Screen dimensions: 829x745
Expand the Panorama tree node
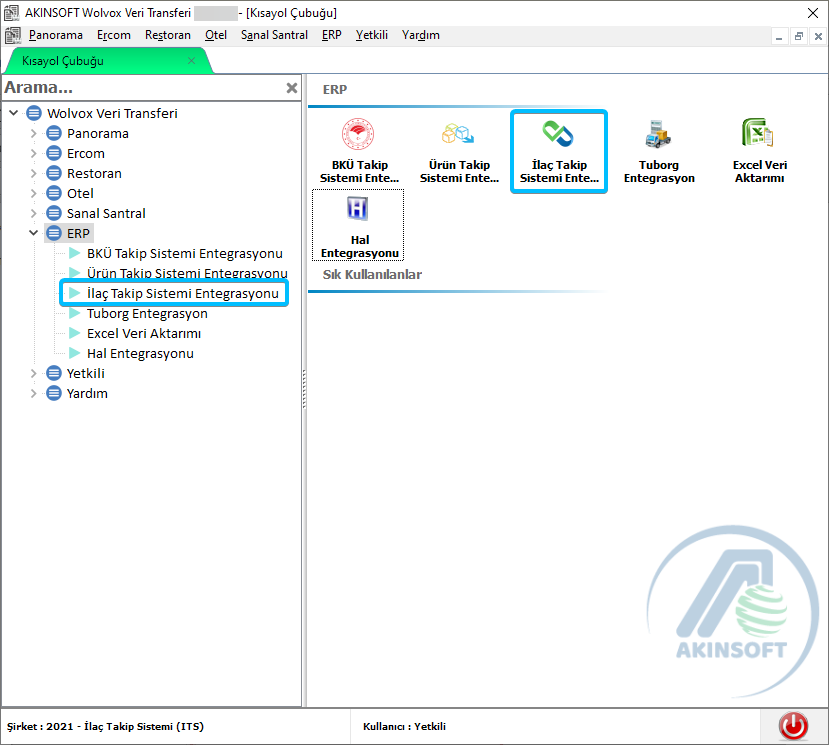(33, 133)
